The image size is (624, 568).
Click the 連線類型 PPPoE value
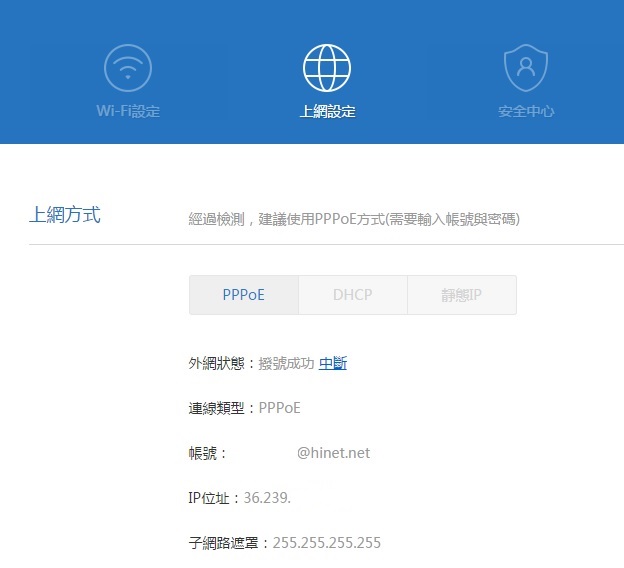279,408
